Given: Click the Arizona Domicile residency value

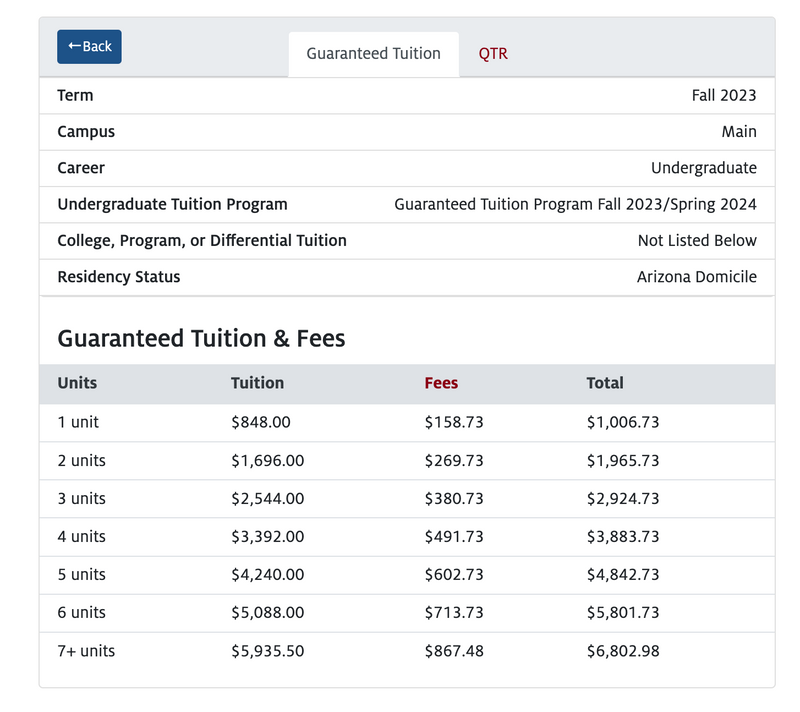Looking at the screenshot, I should point(696,277).
